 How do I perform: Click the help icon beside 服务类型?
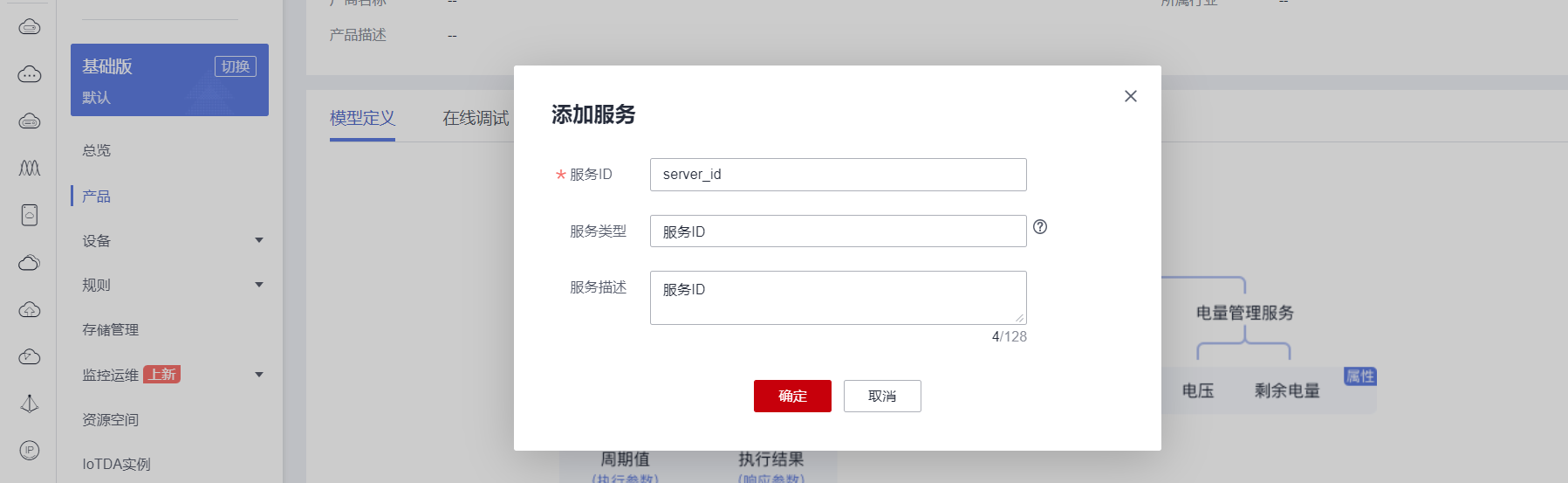click(x=1040, y=227)
